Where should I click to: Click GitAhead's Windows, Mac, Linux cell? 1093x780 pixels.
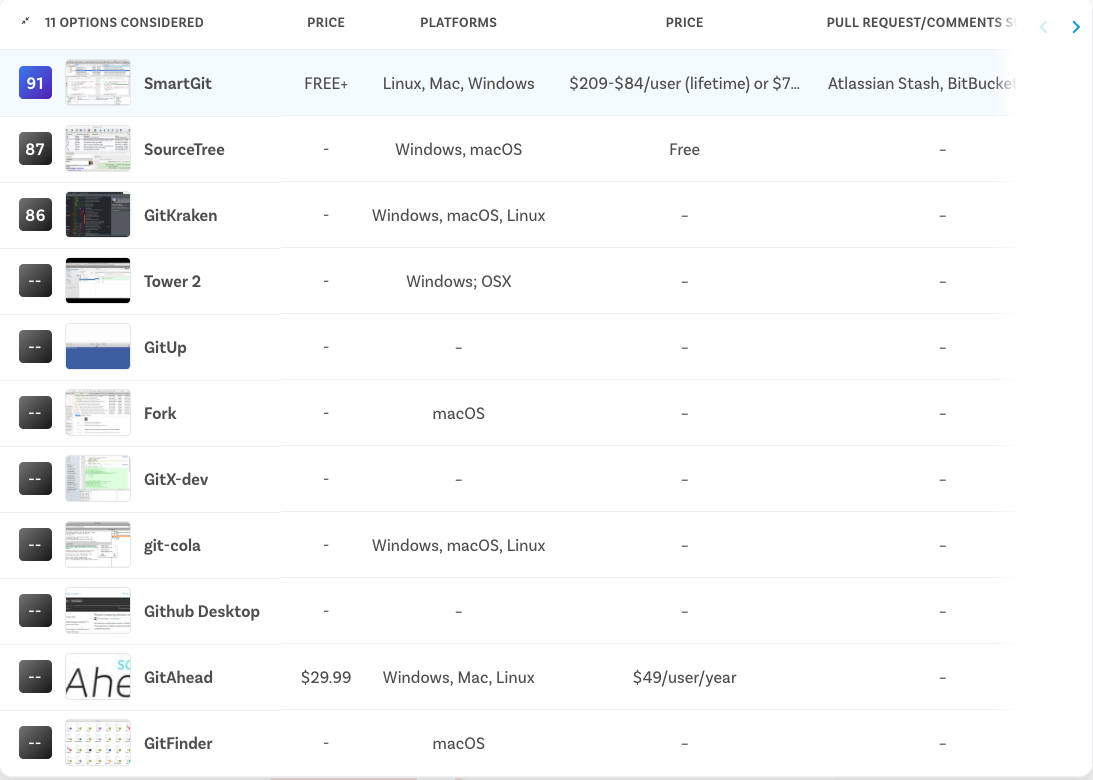pos(459,678)
